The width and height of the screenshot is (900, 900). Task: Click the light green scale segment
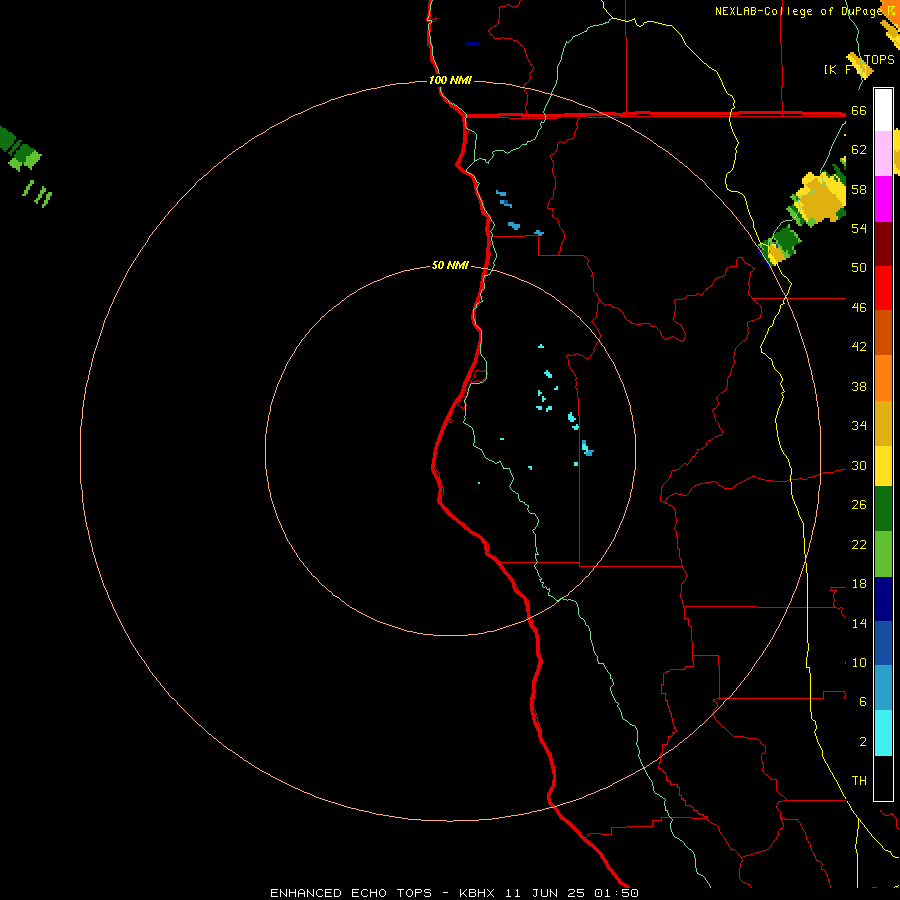click(x=883, y=554)
